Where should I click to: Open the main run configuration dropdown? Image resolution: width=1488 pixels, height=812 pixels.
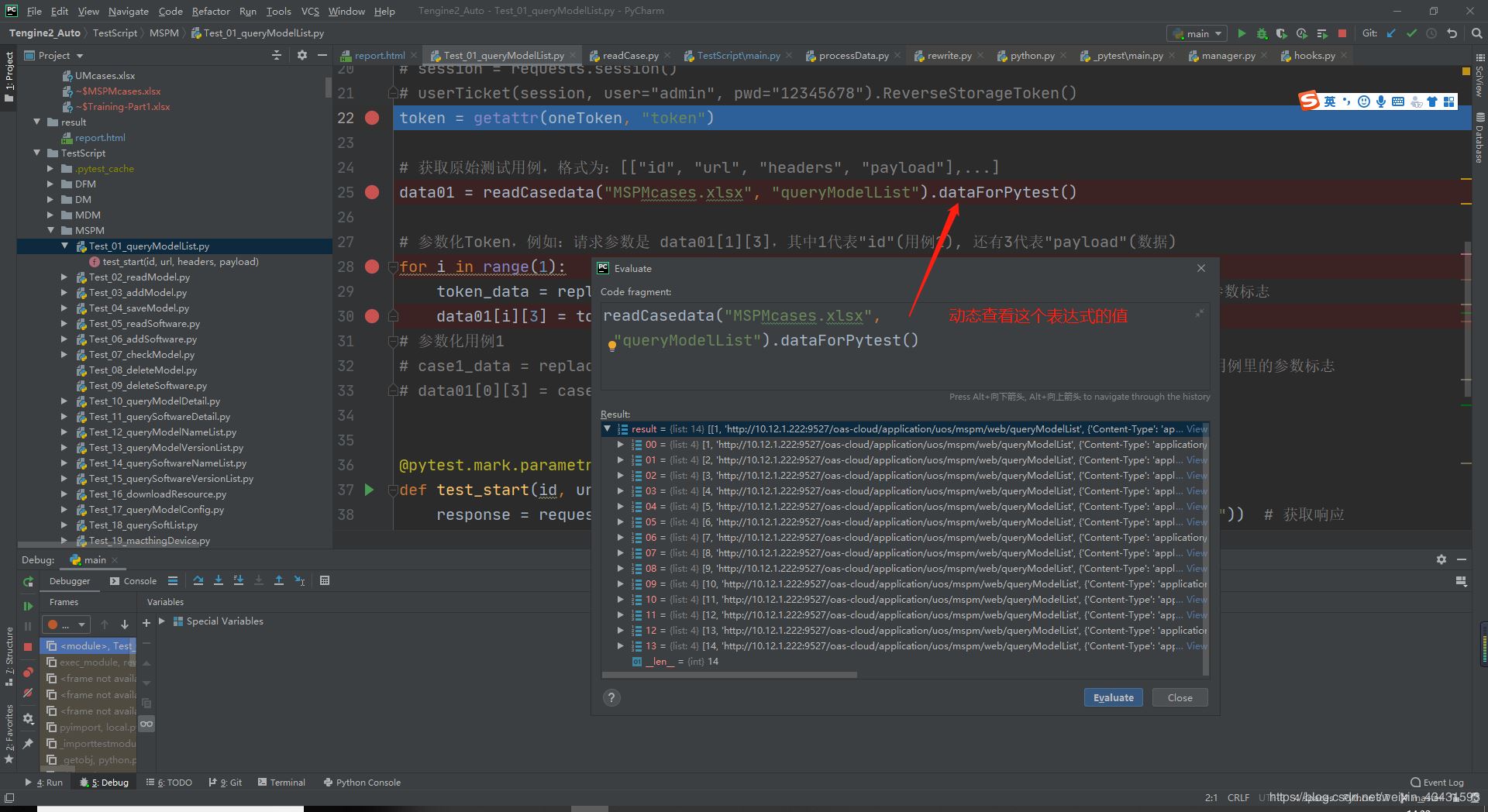click(1197, 33)
